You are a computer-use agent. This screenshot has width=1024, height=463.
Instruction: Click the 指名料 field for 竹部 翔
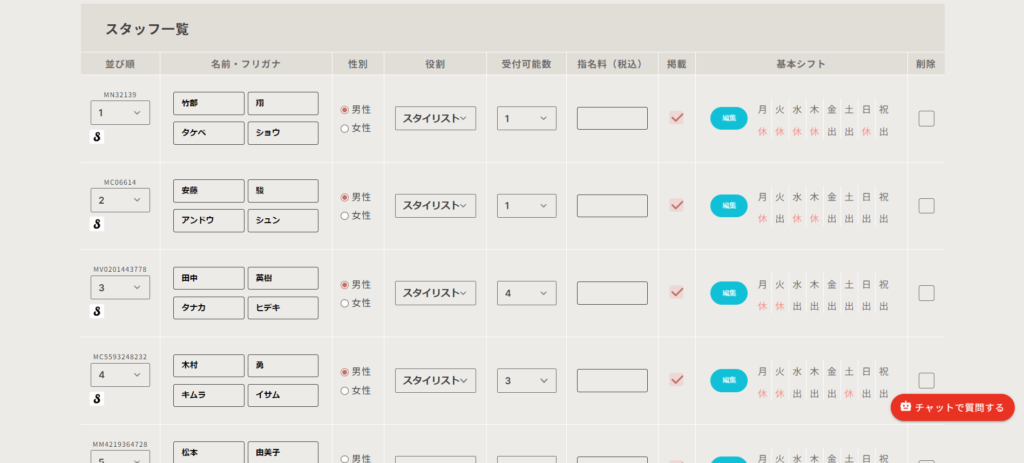click(x=612, y=119)
